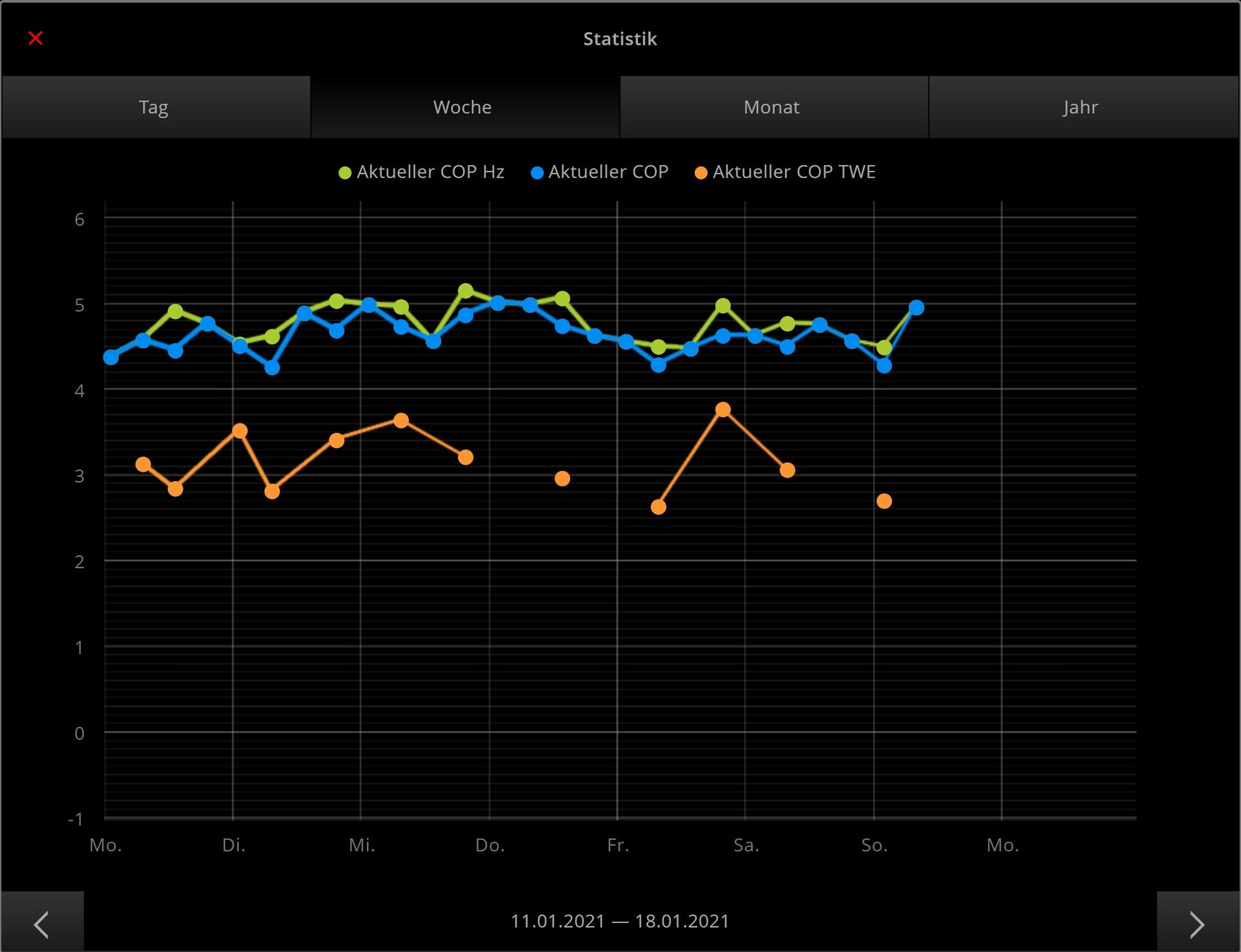The image size is (1241, 952).
Task: Click the last blue data point after So.
Action: 916,308
